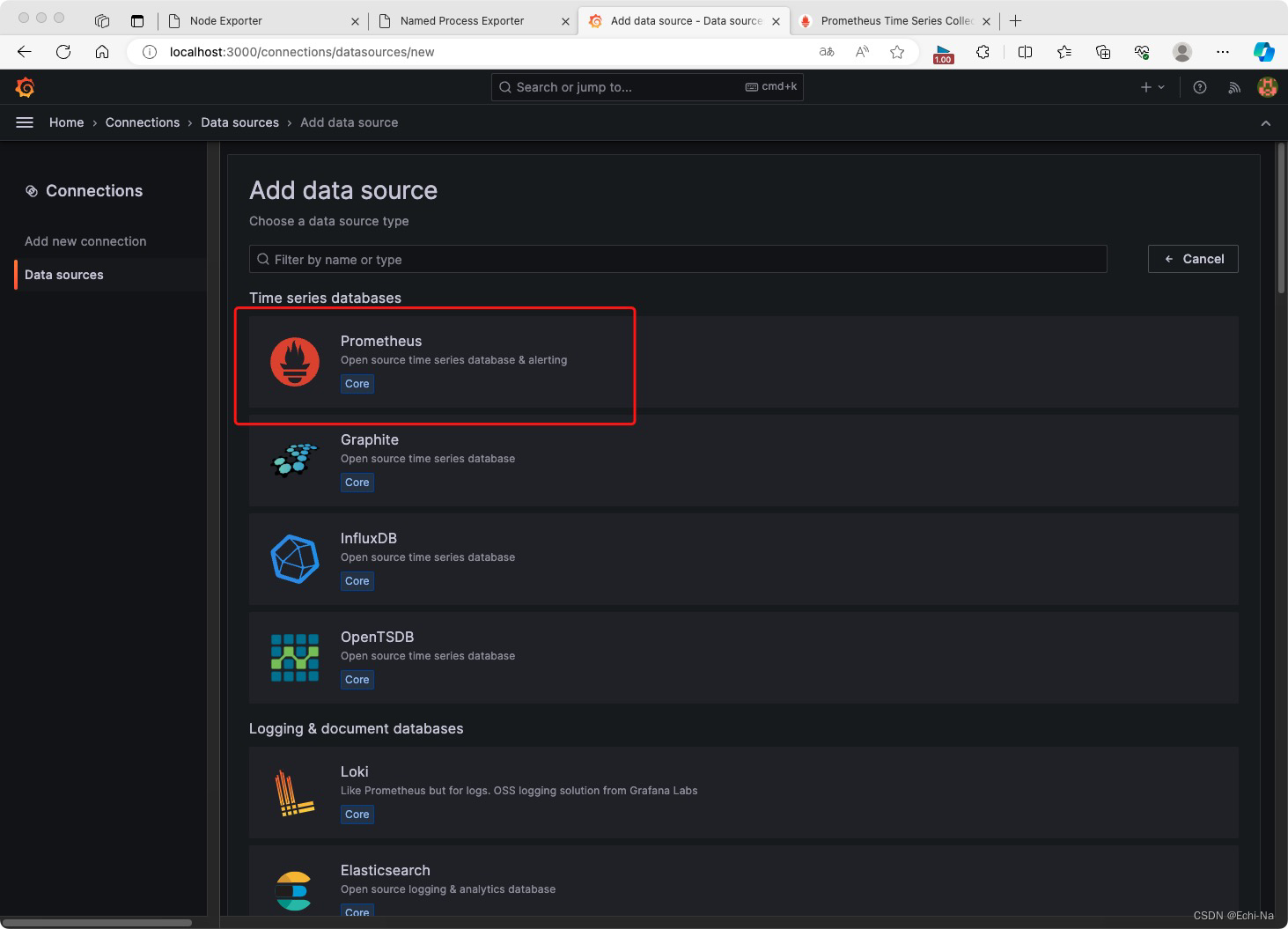
Task: Open browser collections icon
Action: [1103, 52]
